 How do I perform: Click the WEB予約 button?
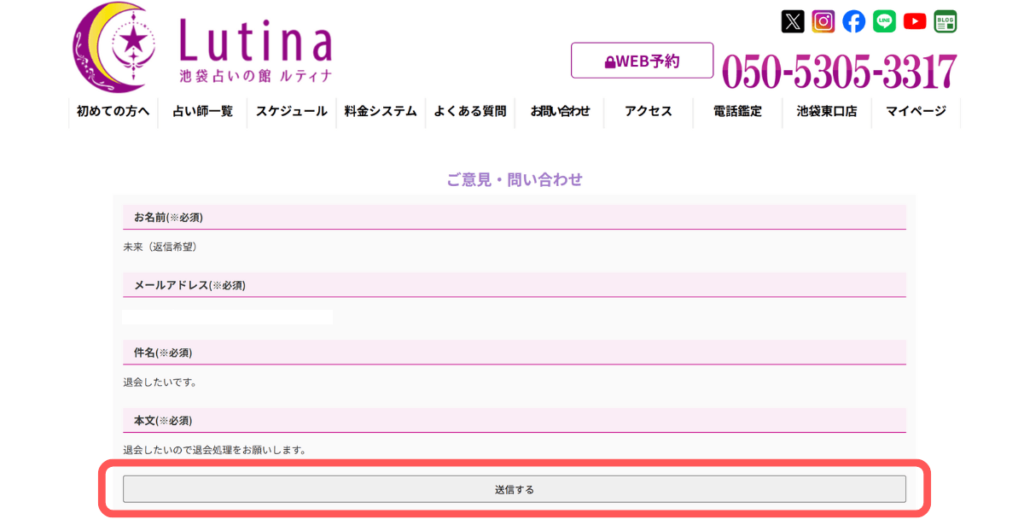[x=642, y=61]
